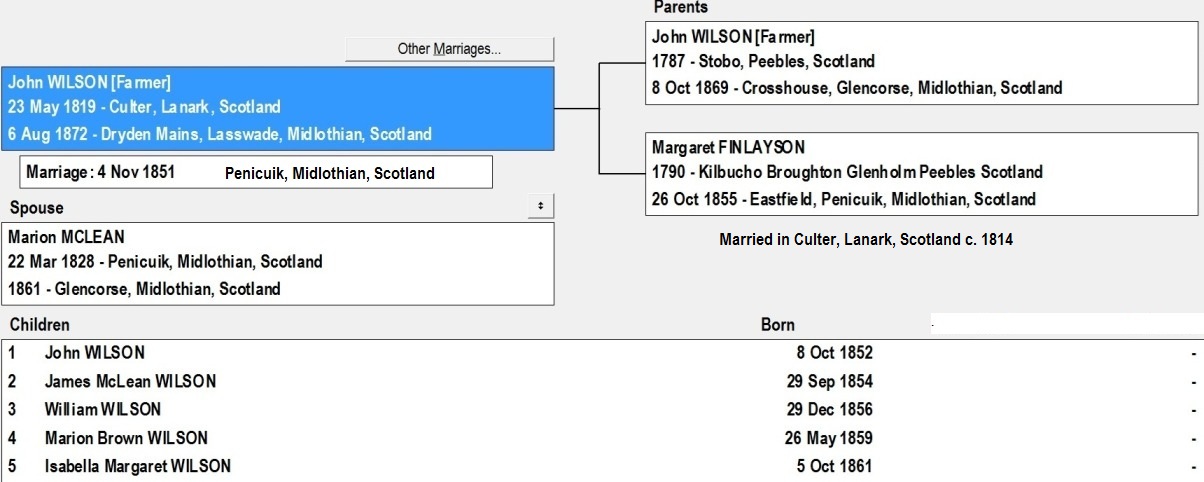Open father John WILSON born 1787
The width and height of the screenshot is (1204, 482).
click(920, 62)
